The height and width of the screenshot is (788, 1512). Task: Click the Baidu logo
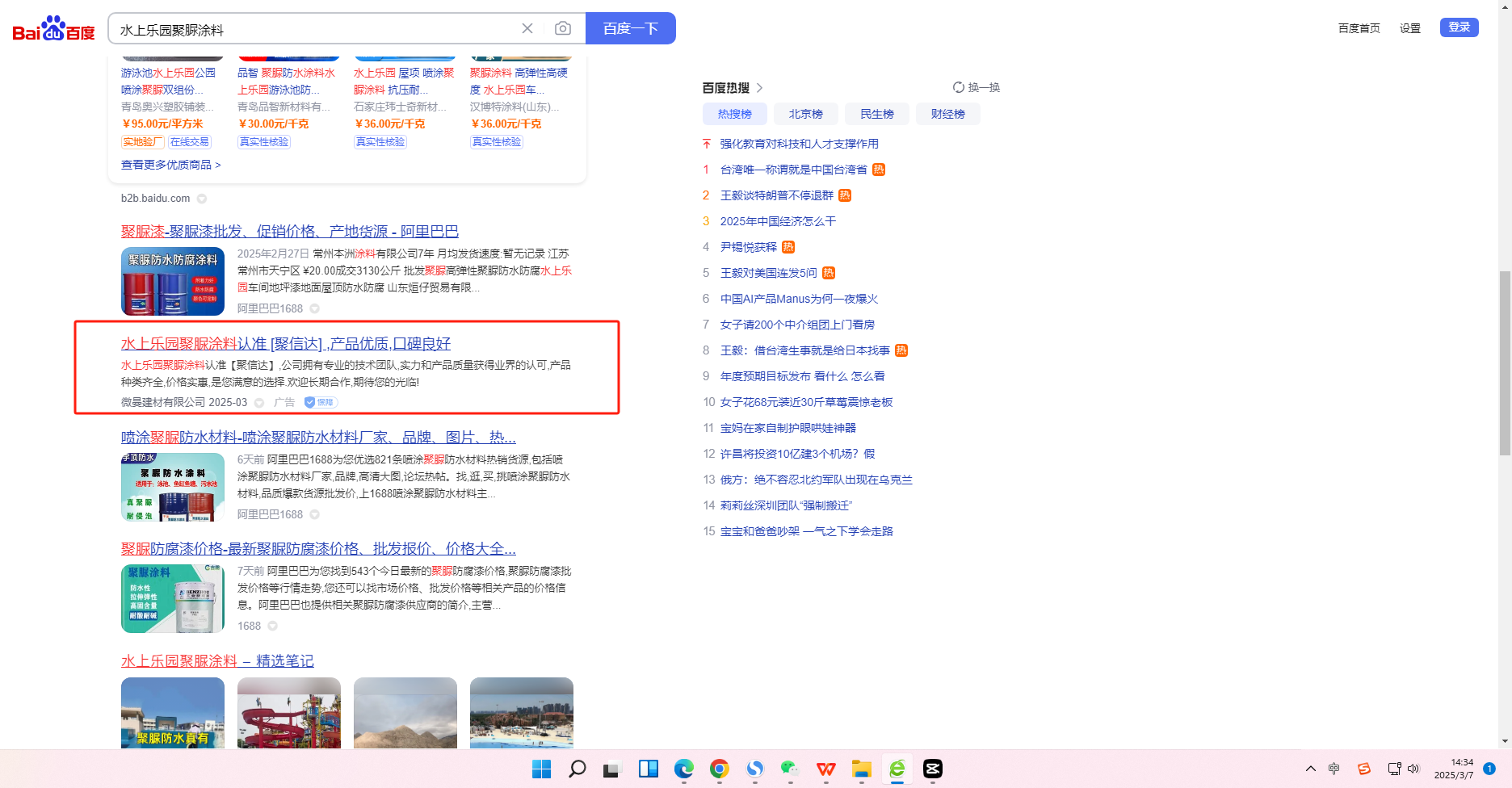(53, 29)
